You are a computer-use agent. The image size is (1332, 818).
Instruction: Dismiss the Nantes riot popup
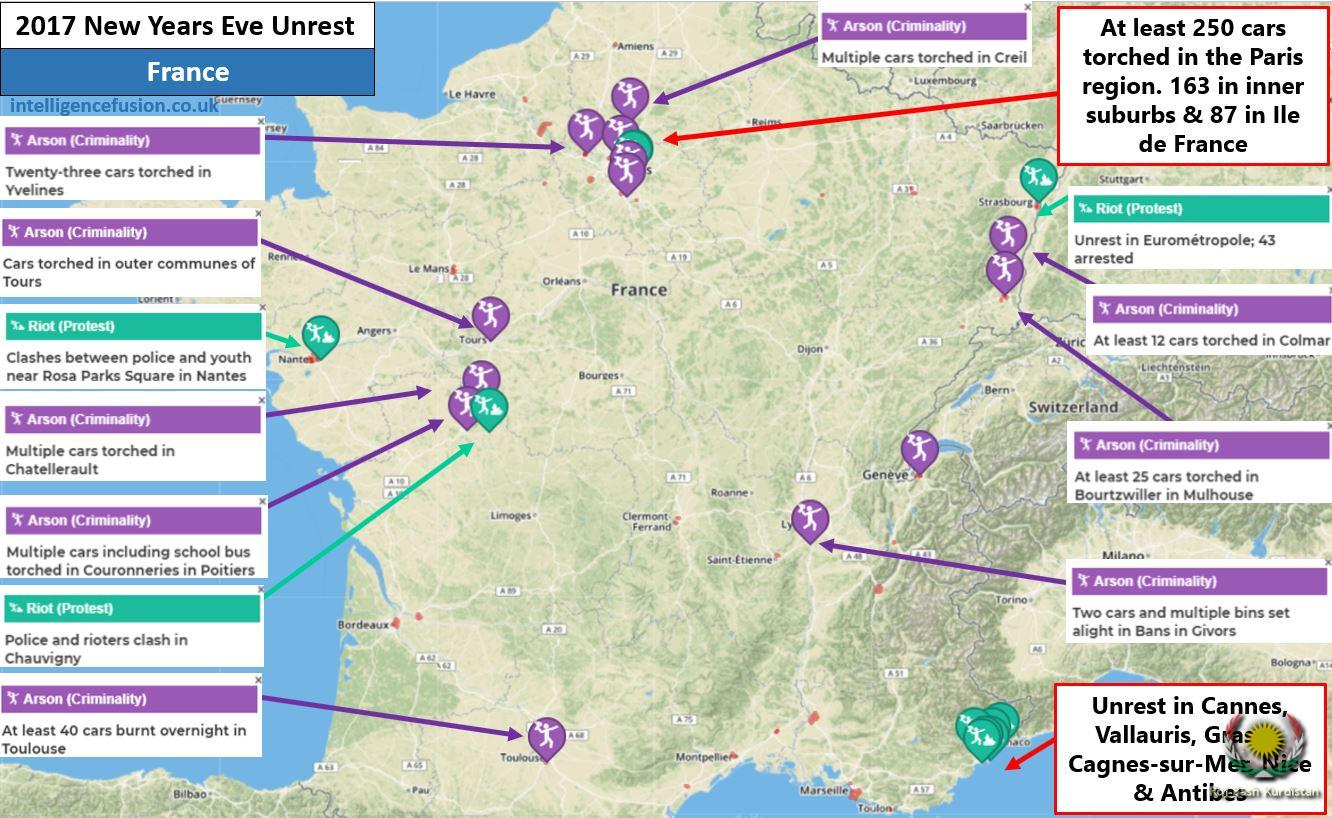(263, 308)
